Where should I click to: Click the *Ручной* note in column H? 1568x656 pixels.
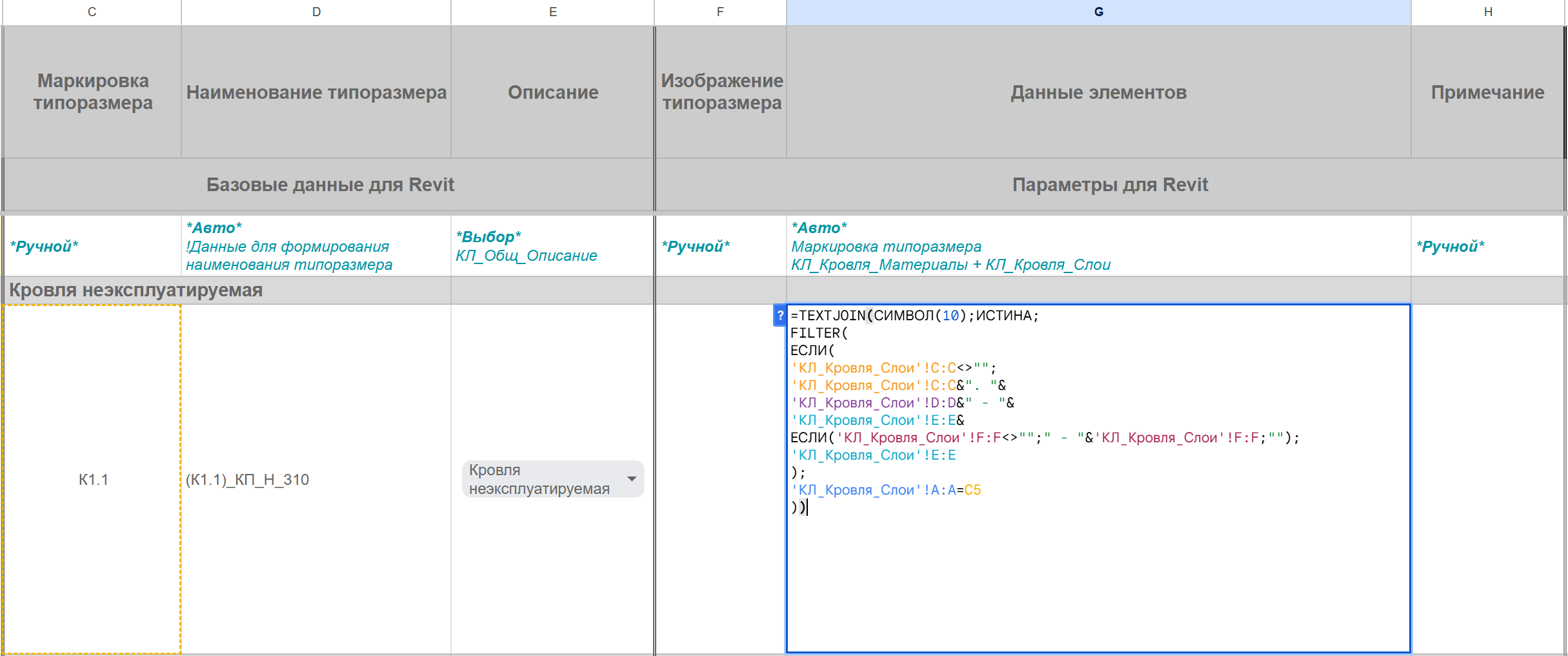(1488, 246)
